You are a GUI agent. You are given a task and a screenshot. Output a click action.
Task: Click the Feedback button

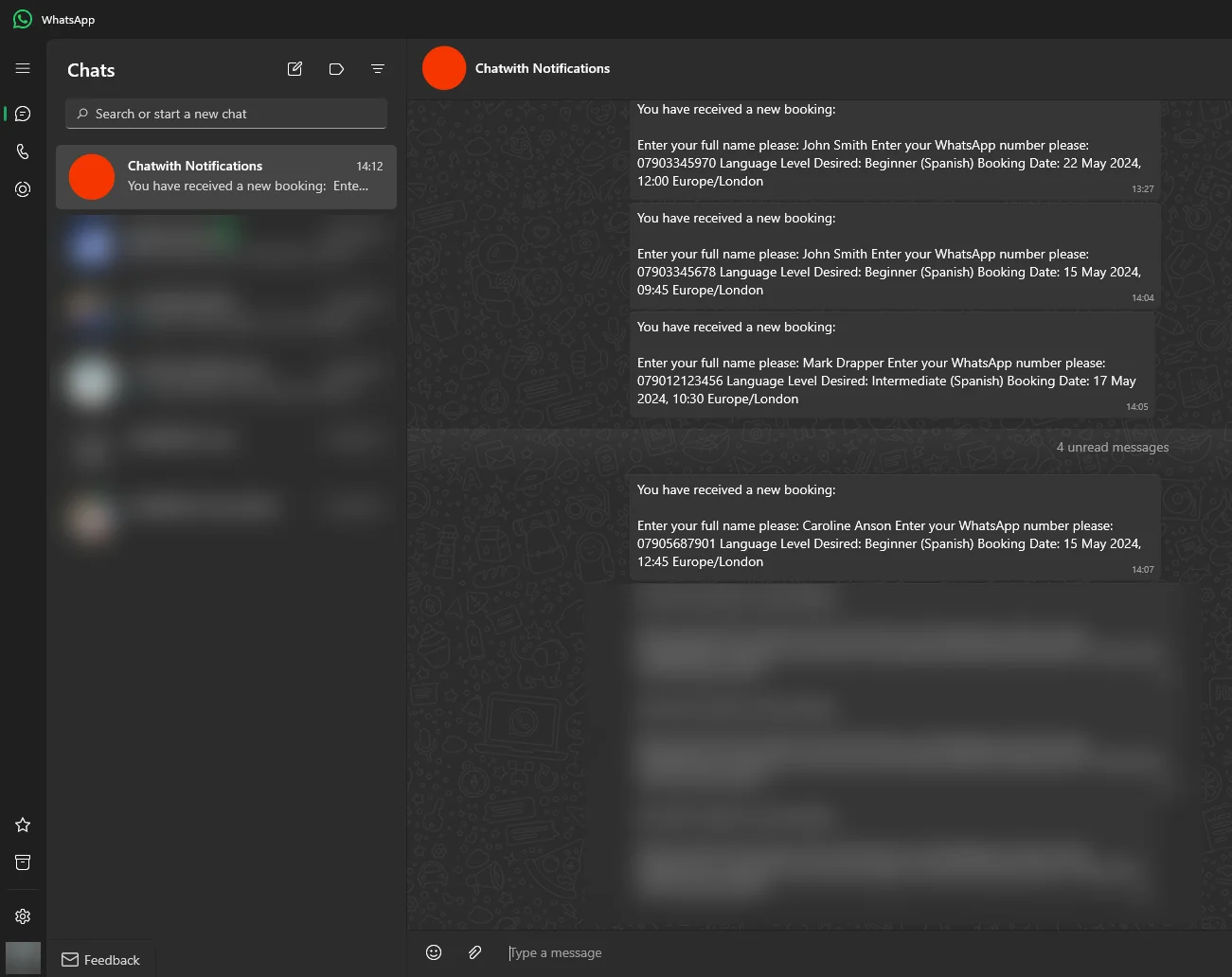pyautogui.click(x=100, y=959)
